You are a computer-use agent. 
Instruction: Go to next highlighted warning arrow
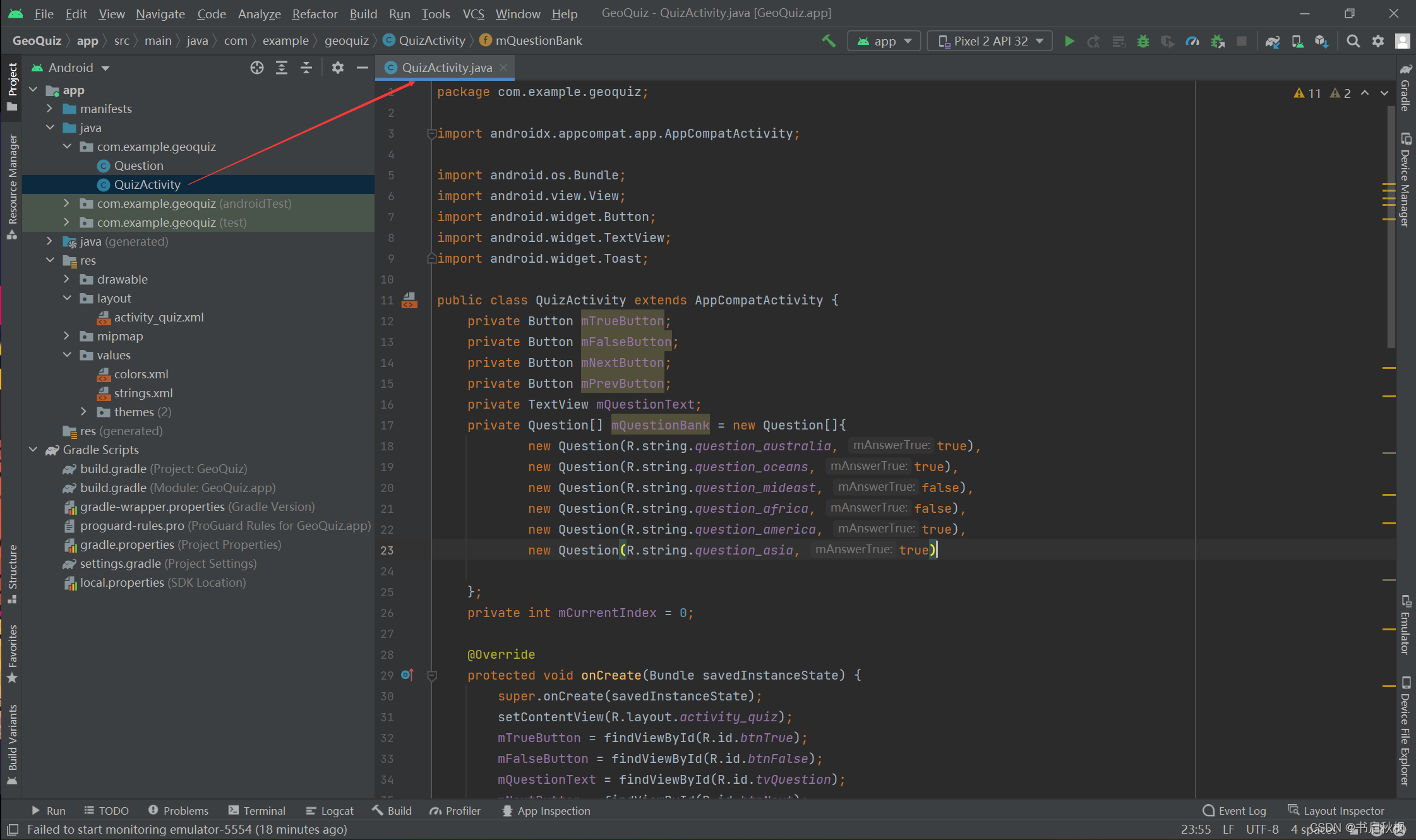tap(1384, 93)
